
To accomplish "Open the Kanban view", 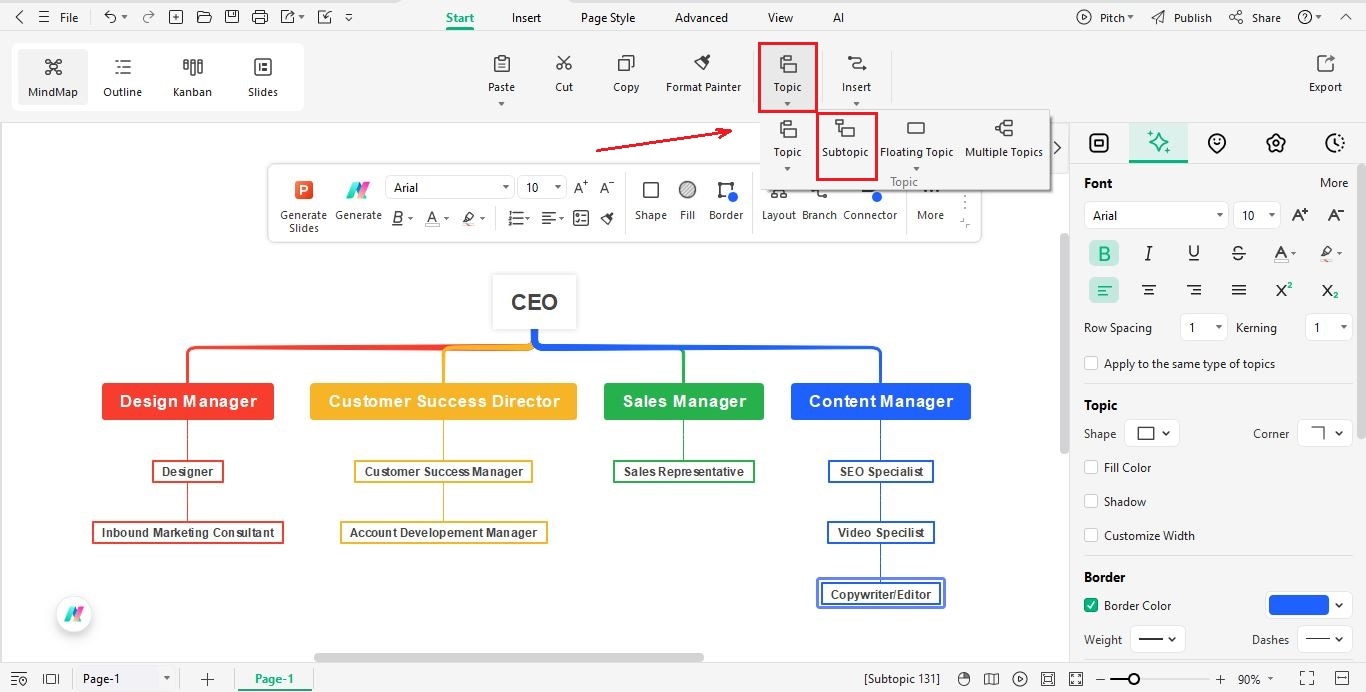I will (x=192, y=75).
